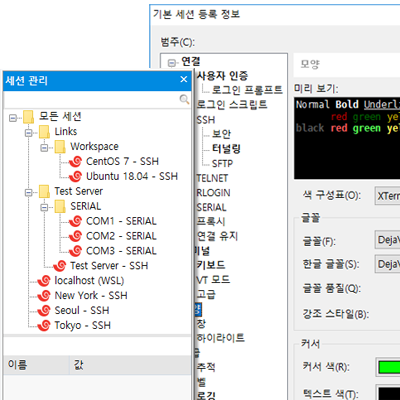Click the SERIAL folder icon in session tree
The image size is (400, 400).
(60, 206)
